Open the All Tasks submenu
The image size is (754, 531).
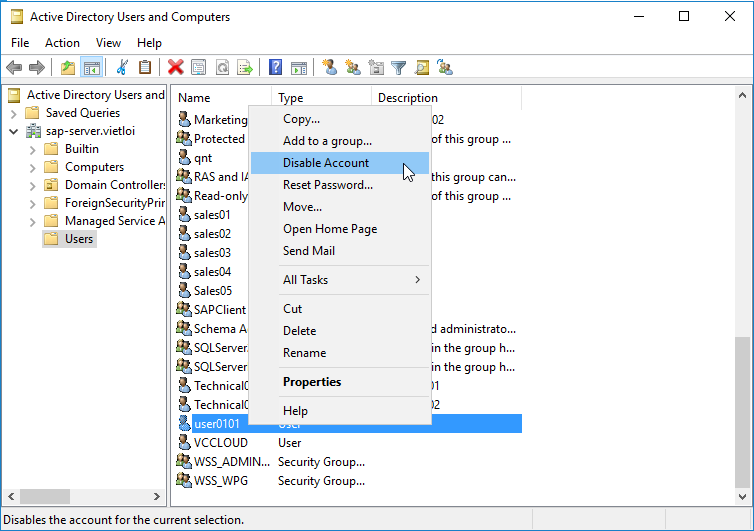coord(339,279)
